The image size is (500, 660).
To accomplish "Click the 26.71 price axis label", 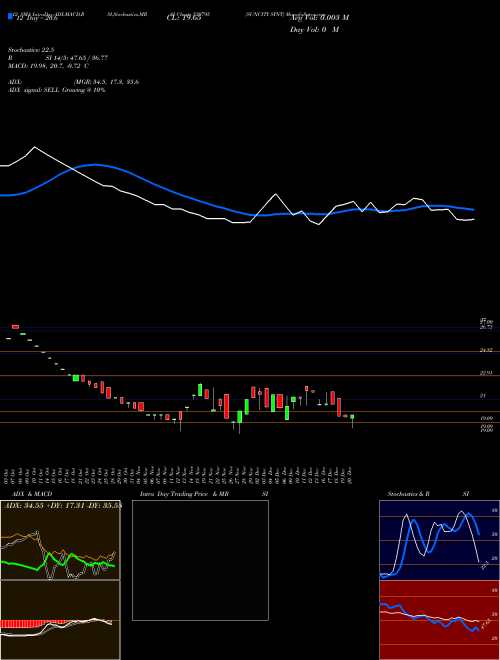I will pyautogui.click(x=486, y=327).
